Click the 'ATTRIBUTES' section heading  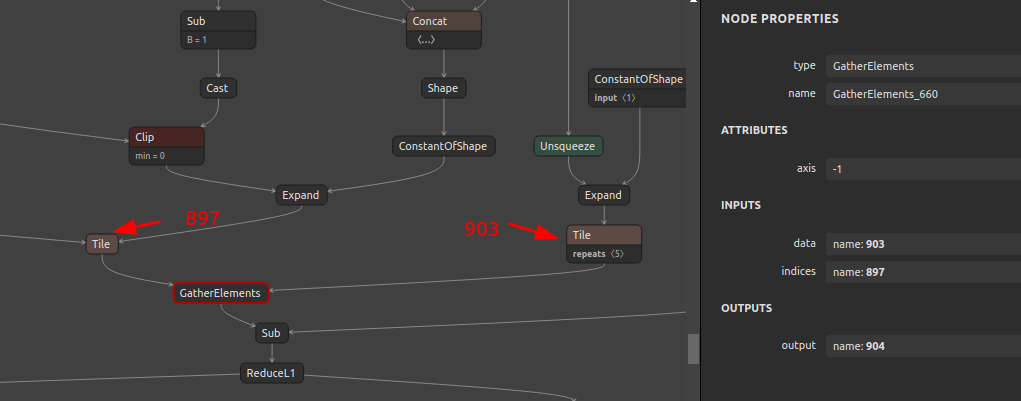coord(754,130)
